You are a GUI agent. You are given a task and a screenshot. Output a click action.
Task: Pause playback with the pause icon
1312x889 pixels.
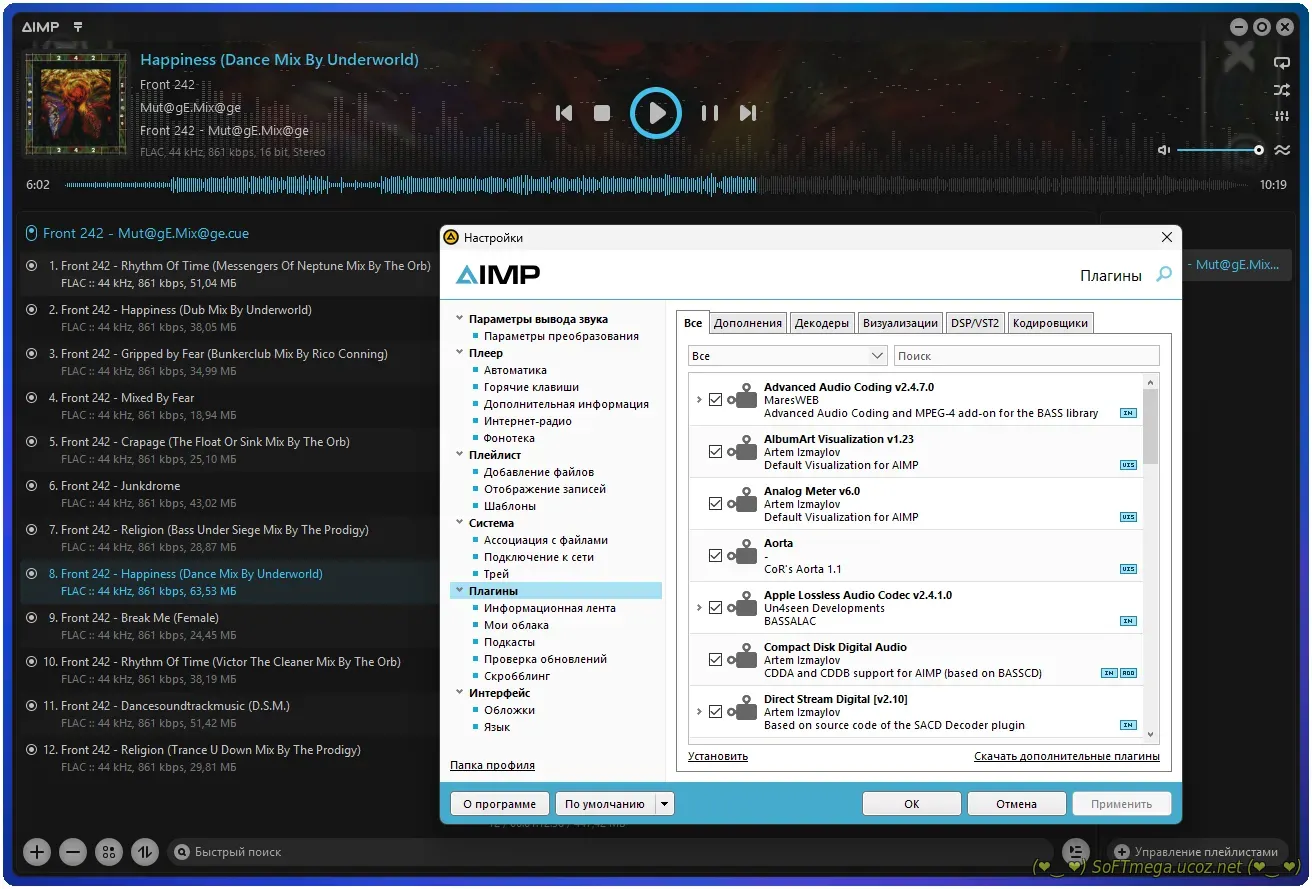(709, 113)
